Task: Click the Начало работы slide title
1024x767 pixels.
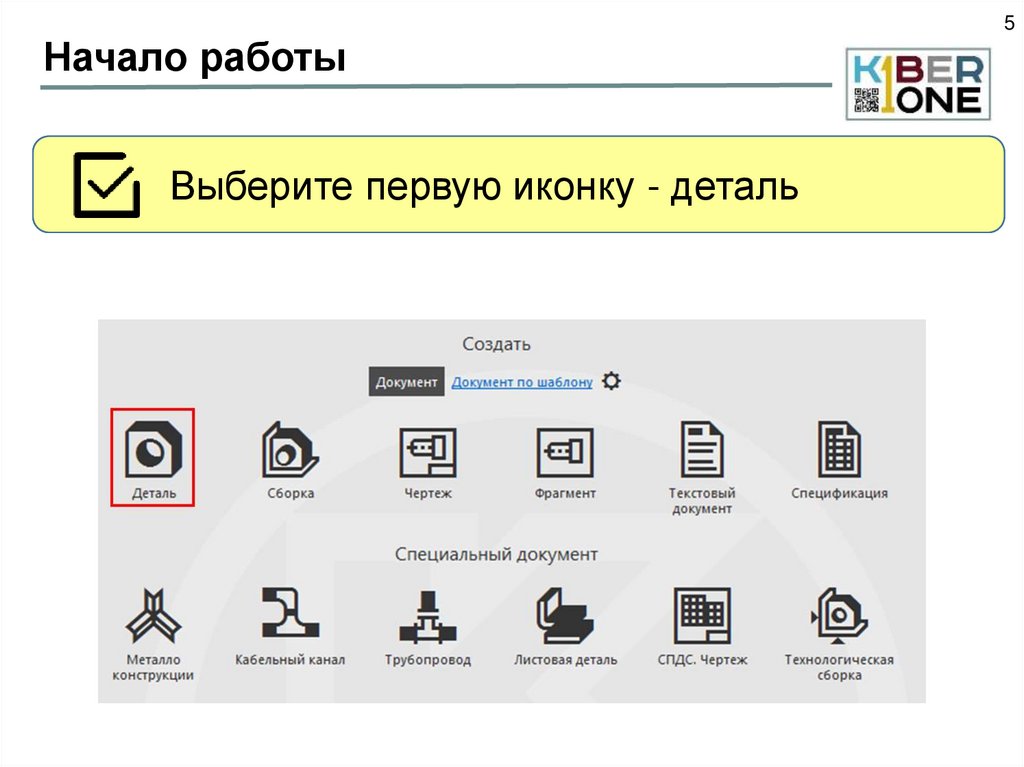Action: click(195, 57)
